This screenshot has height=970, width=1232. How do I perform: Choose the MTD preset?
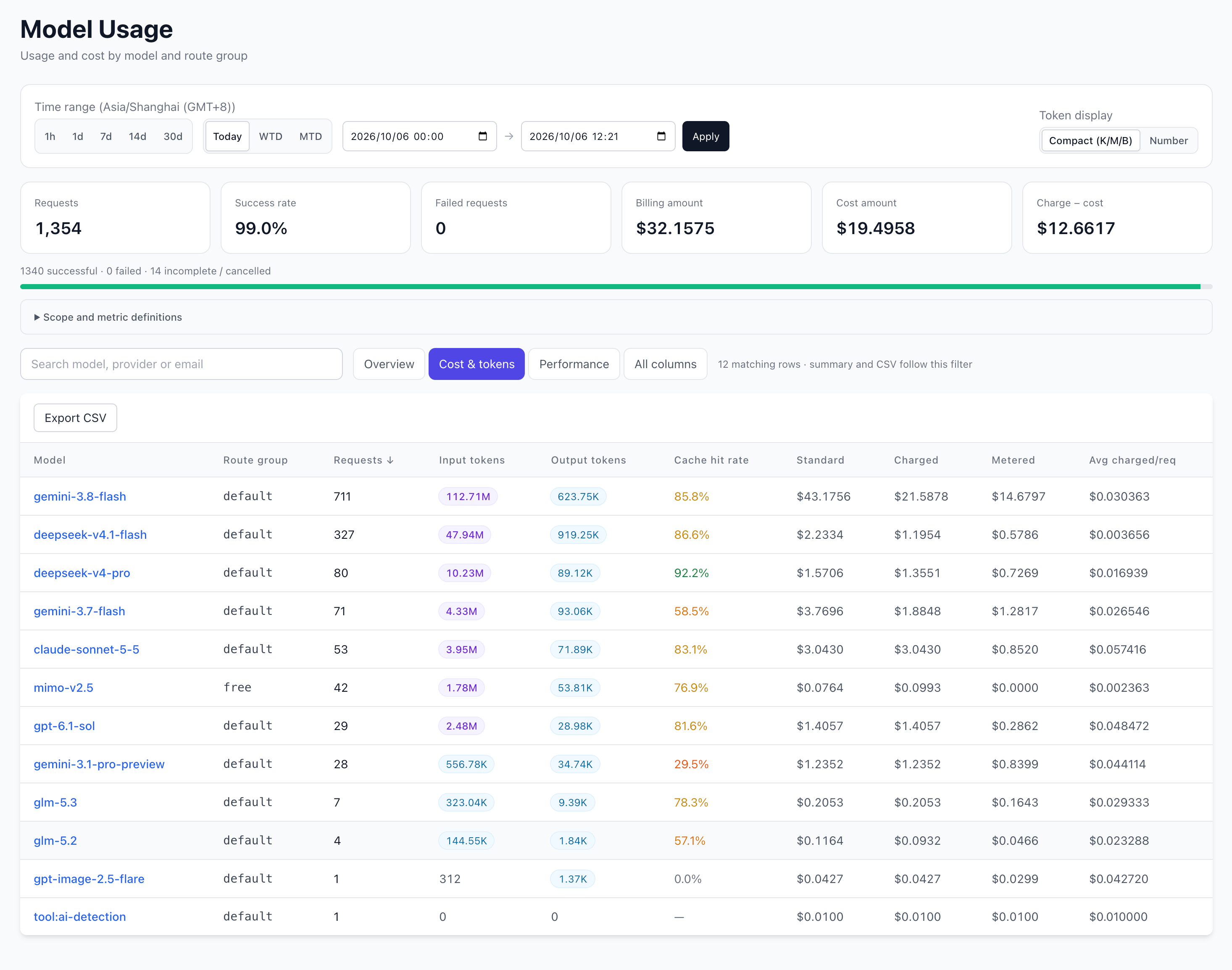(311, 136)
